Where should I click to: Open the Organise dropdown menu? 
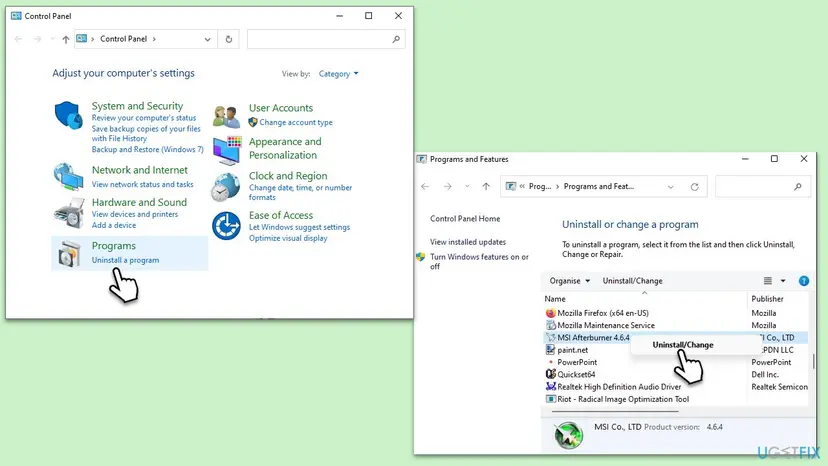pos(569,281)
